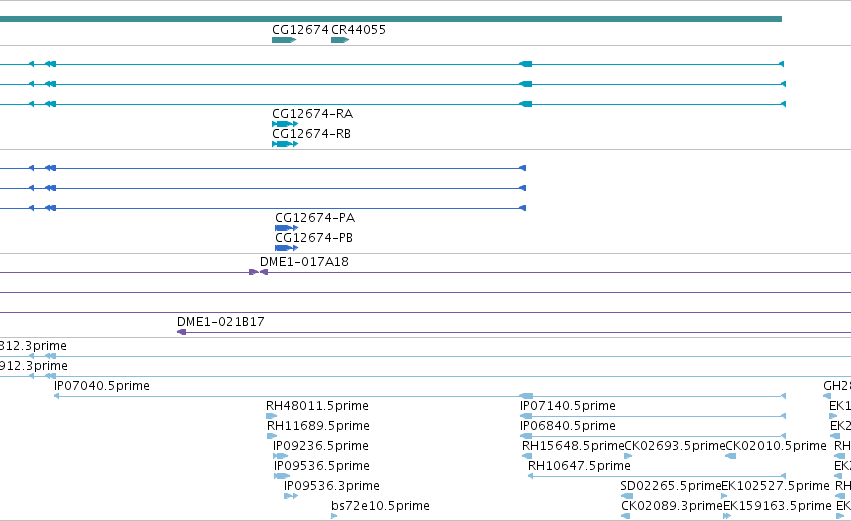
Task: Click the RH15648.5prime EST label
Action: [x=573, y=447]
